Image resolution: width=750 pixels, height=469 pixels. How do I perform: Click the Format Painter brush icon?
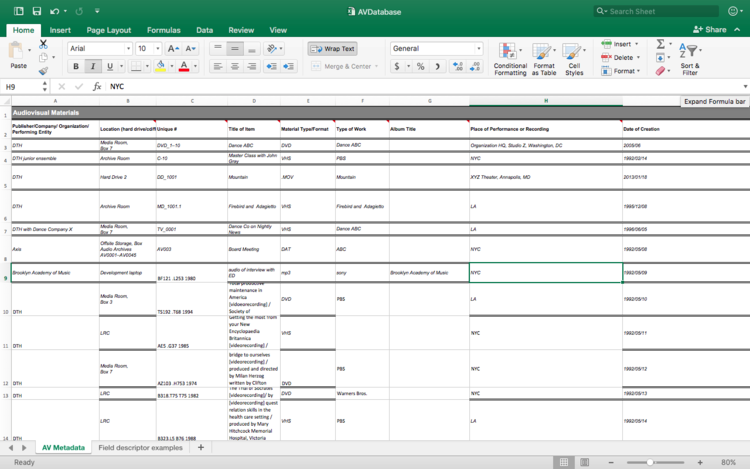44,71
